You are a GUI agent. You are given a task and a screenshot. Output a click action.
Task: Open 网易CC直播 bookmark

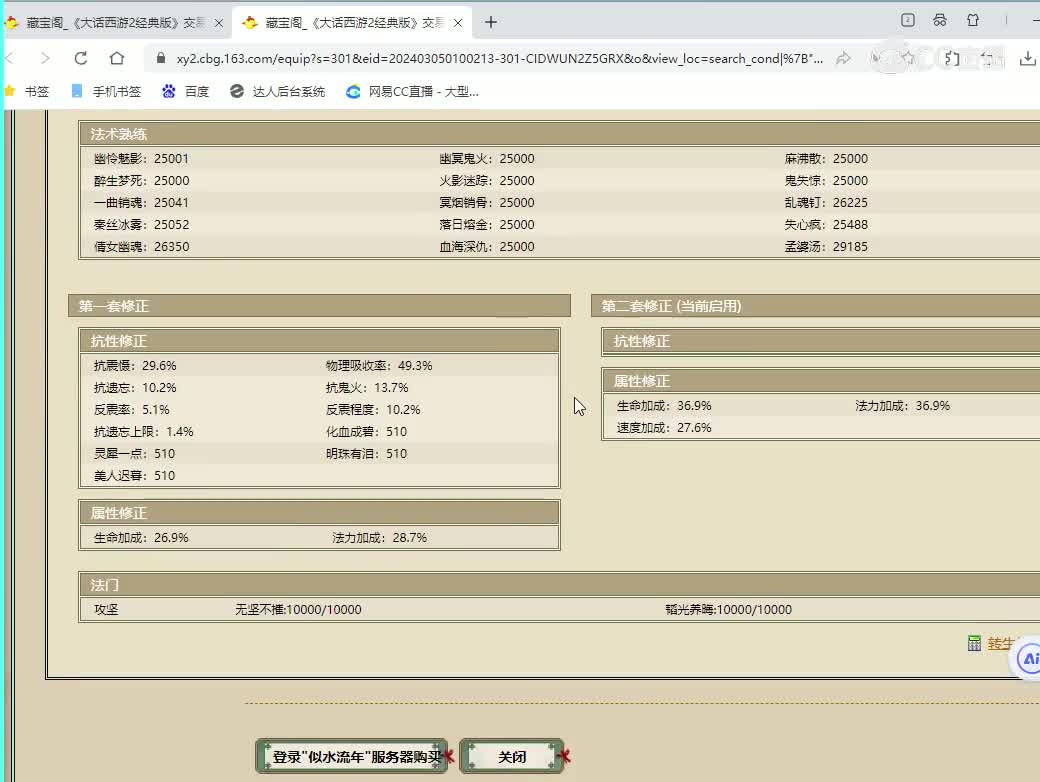click(412, 92)
